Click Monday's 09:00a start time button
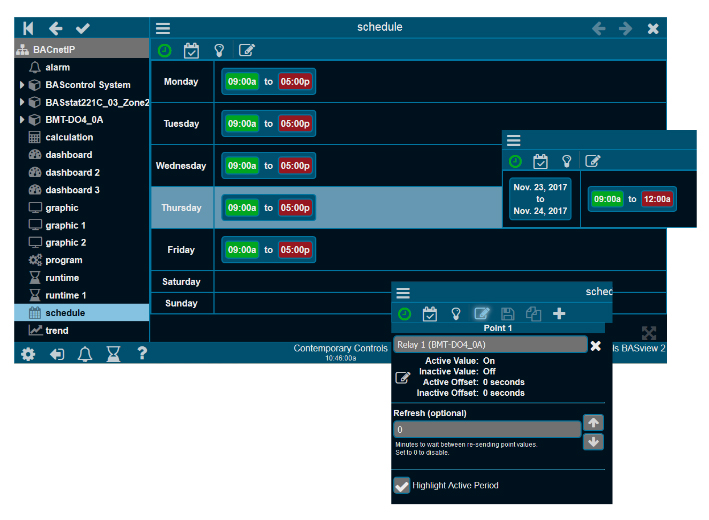 click(242, 82)
